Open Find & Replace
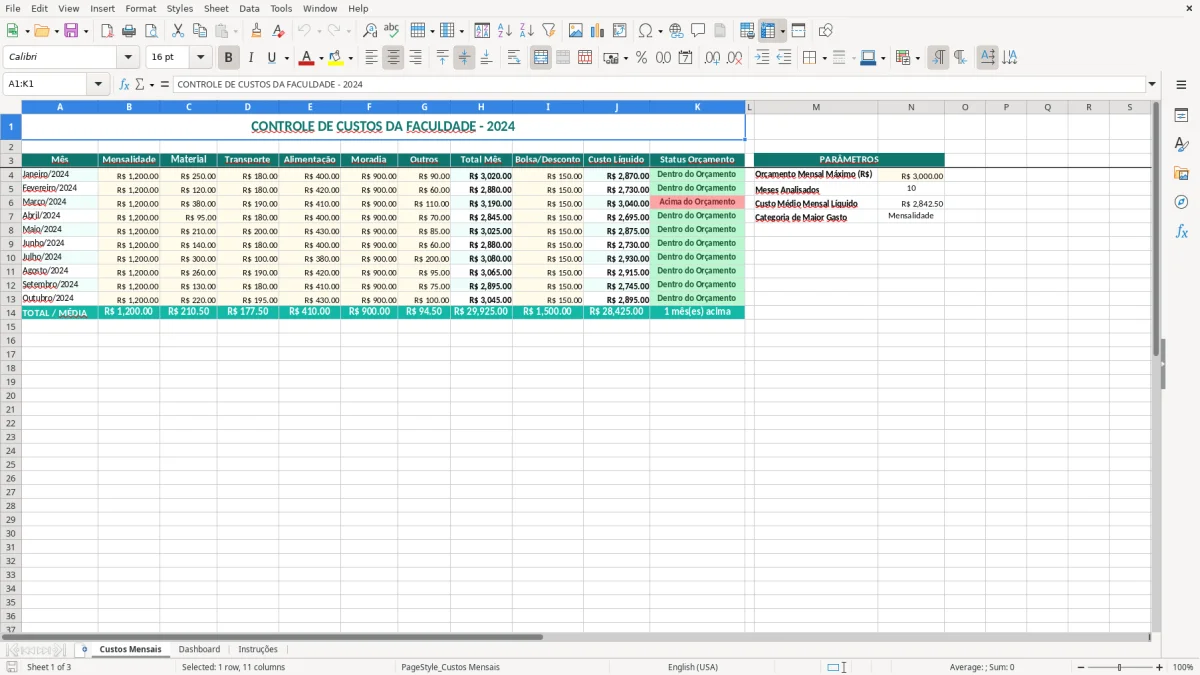1200x675 pixels. click(370, 31)
